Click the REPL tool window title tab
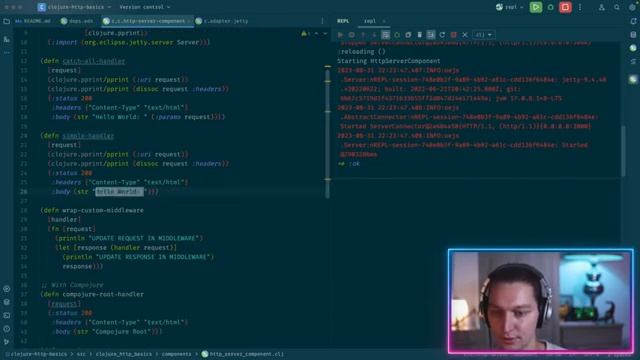The width and height of the screenshot is (640, 360). tap(343, 21)
